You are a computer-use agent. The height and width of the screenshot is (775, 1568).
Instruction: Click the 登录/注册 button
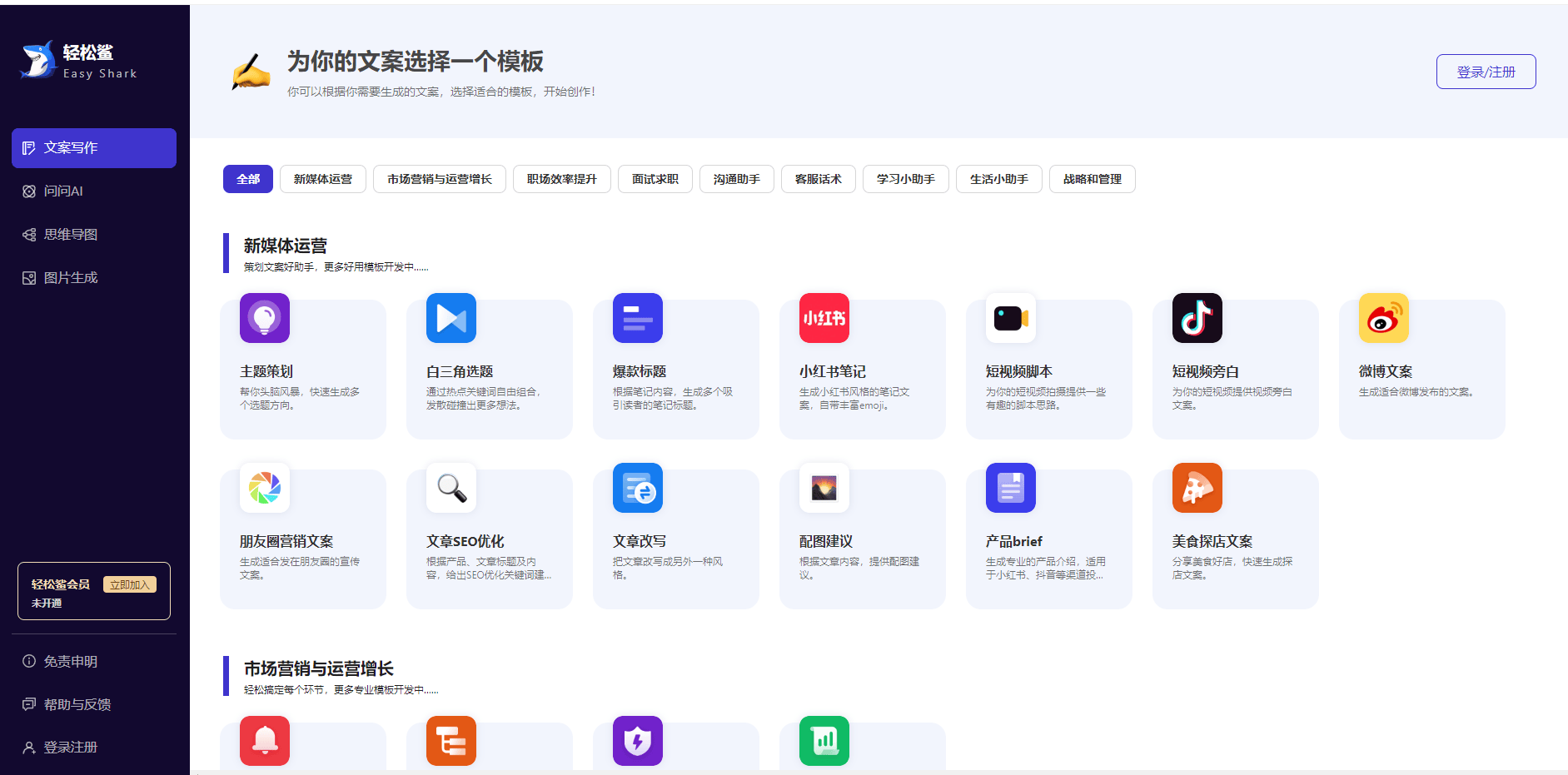click(1486, 72)
